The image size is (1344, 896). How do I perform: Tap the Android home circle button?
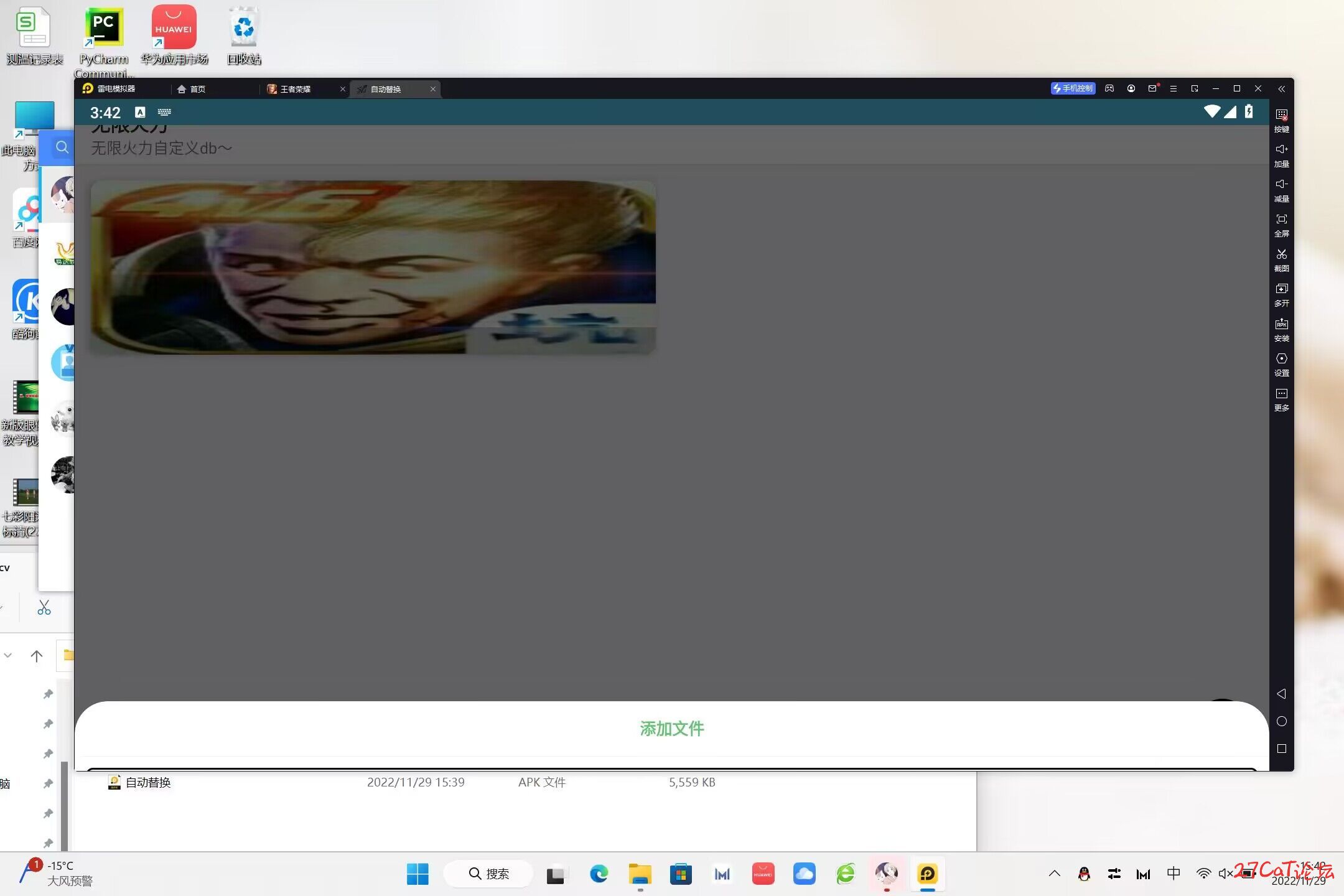pos(1281,721)
